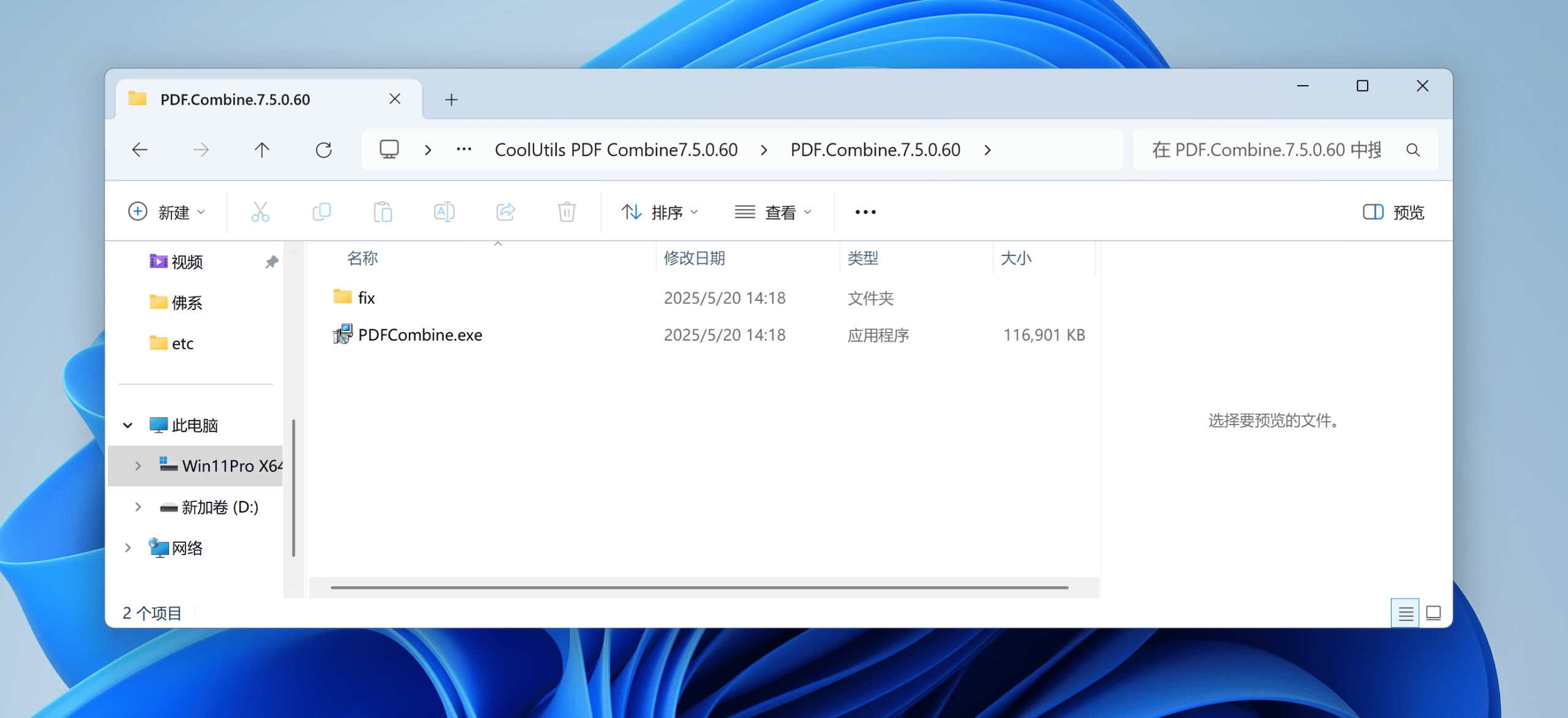Open the 新建 new item button
Image resolution: width=1568 pixels, height=718 pixels.
click(167, 212)
